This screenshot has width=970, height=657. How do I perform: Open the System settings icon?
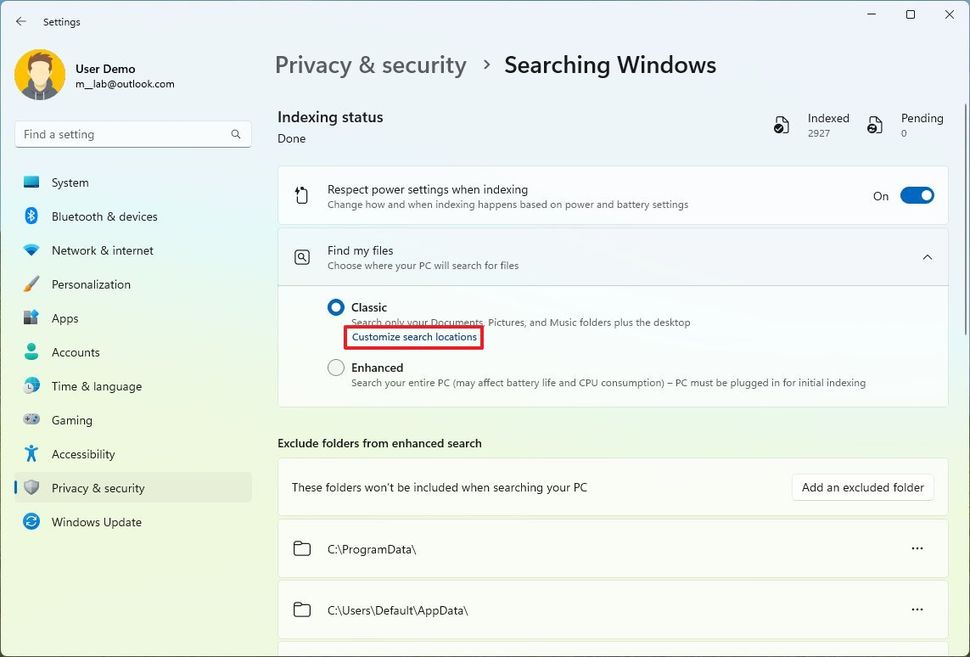tap(33, 182)
